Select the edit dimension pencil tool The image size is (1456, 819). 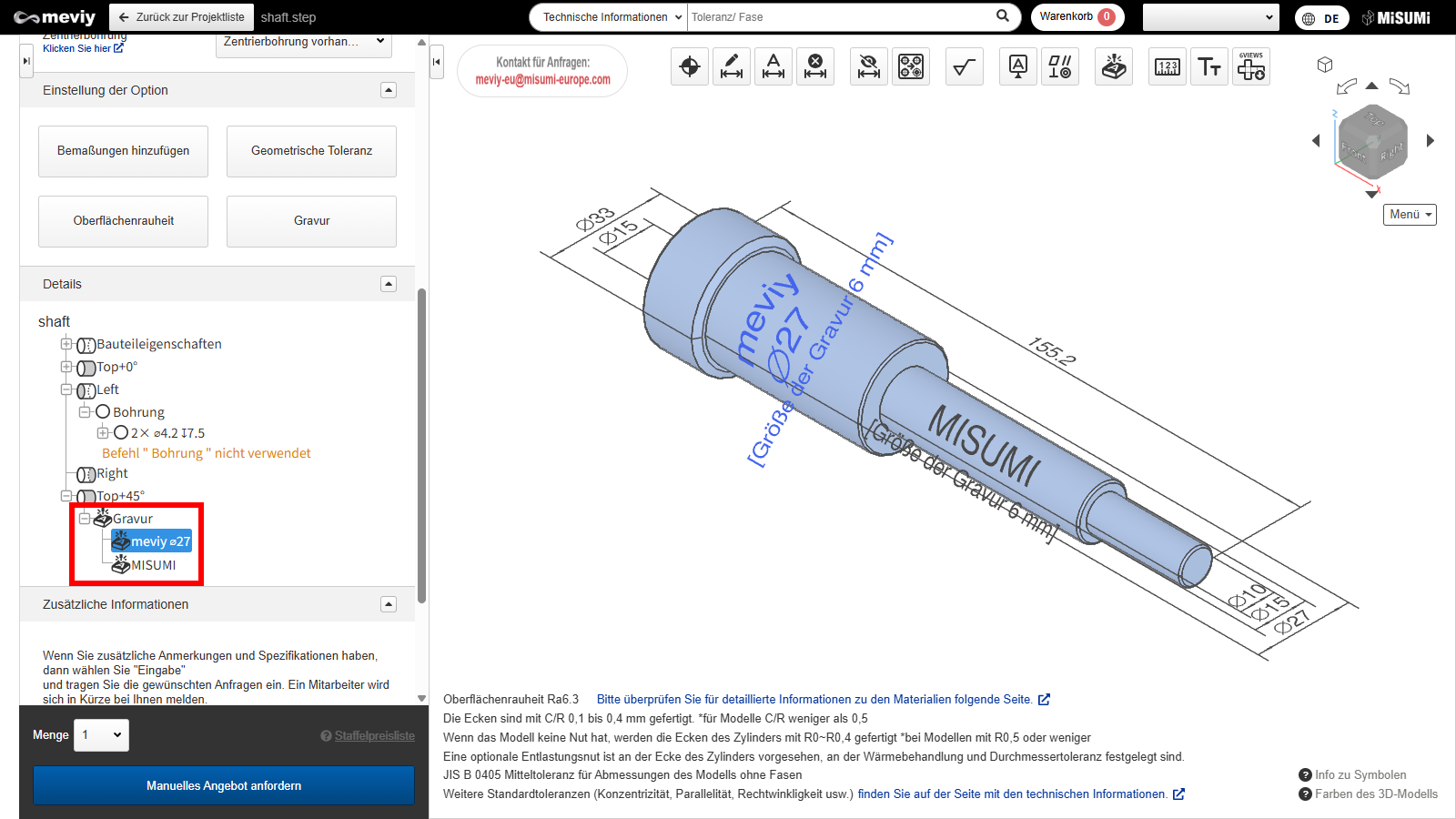click(732, 66)
